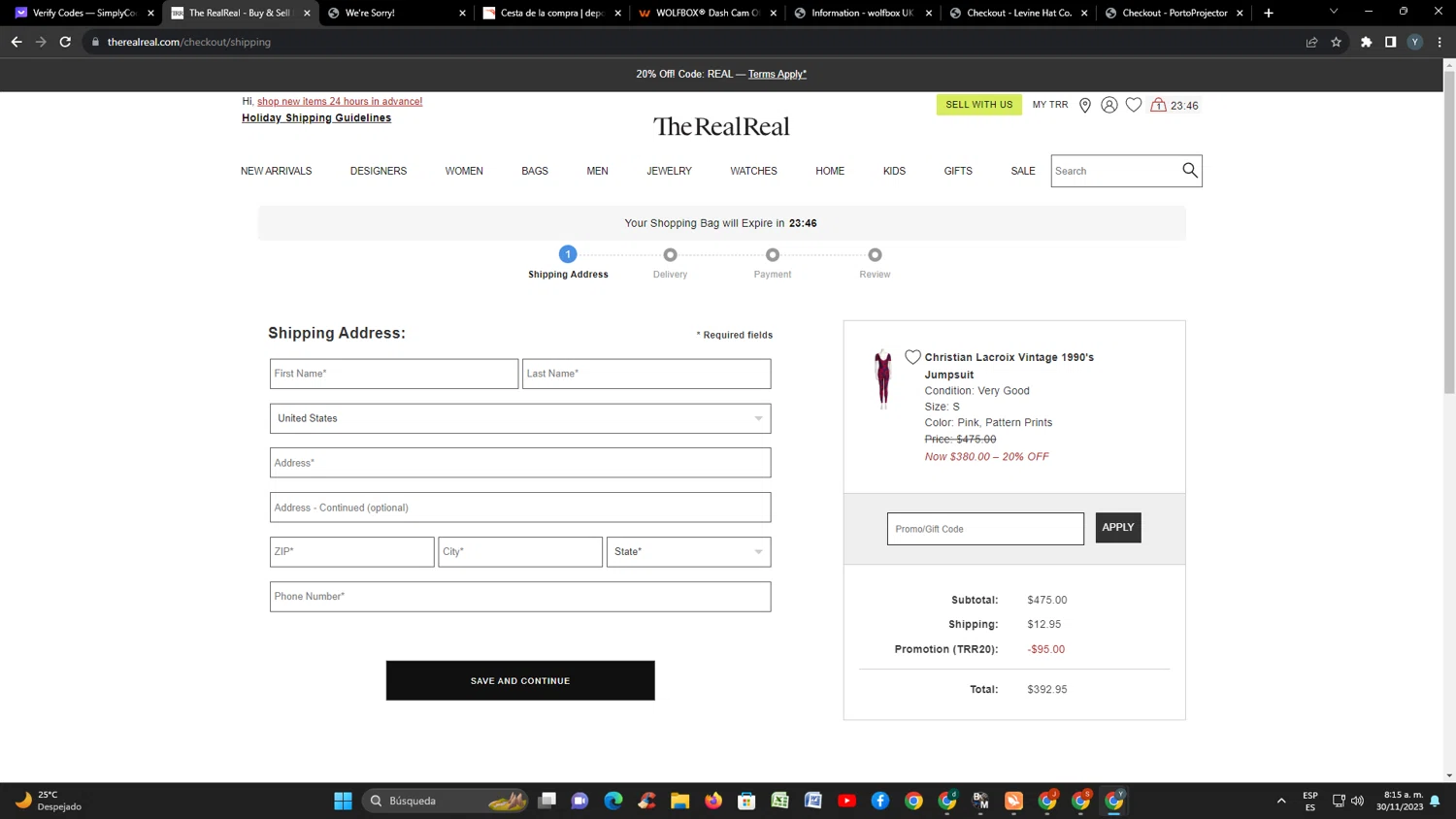Open the NEW ARRIVALS menu
The image size is (1456, 819).
pos(277,171)
